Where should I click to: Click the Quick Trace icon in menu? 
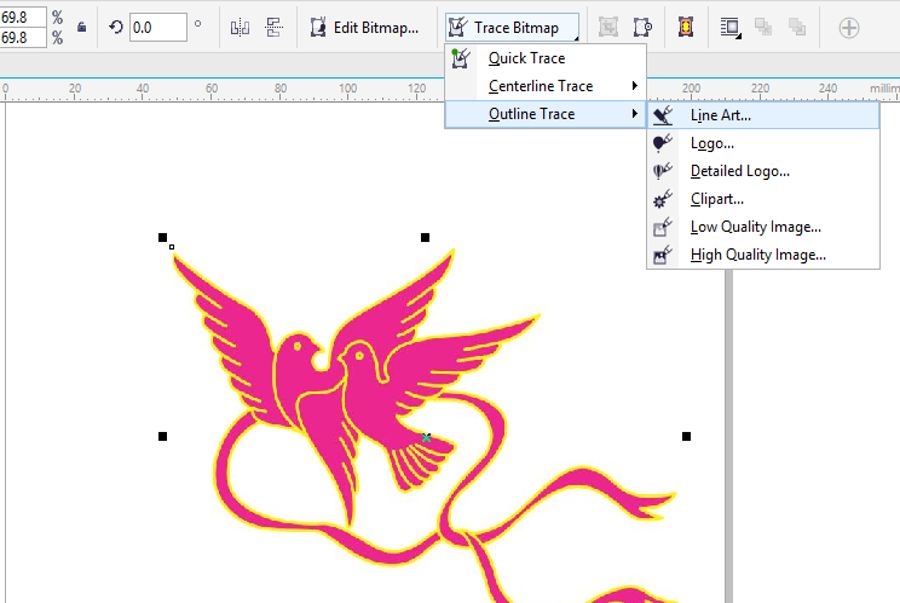[x=461, y=58]
